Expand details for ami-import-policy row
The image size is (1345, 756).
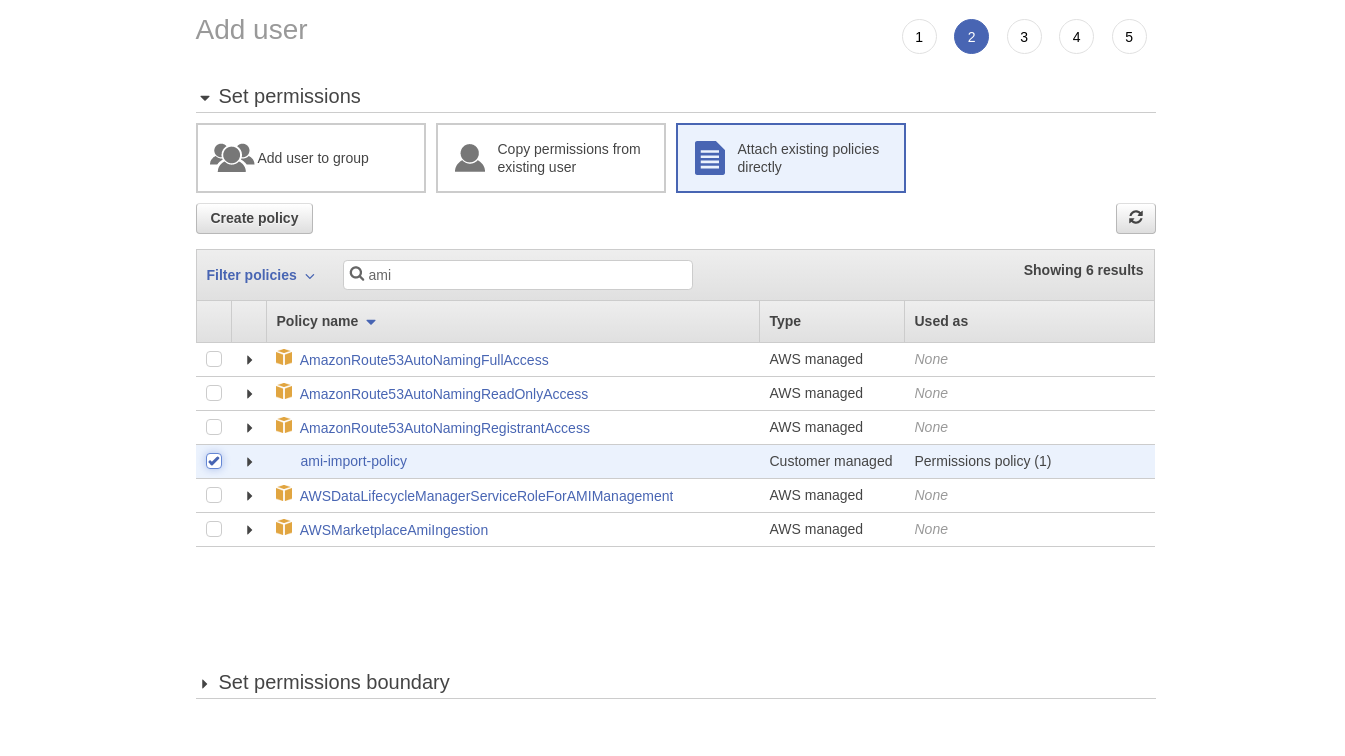[249, 461]
